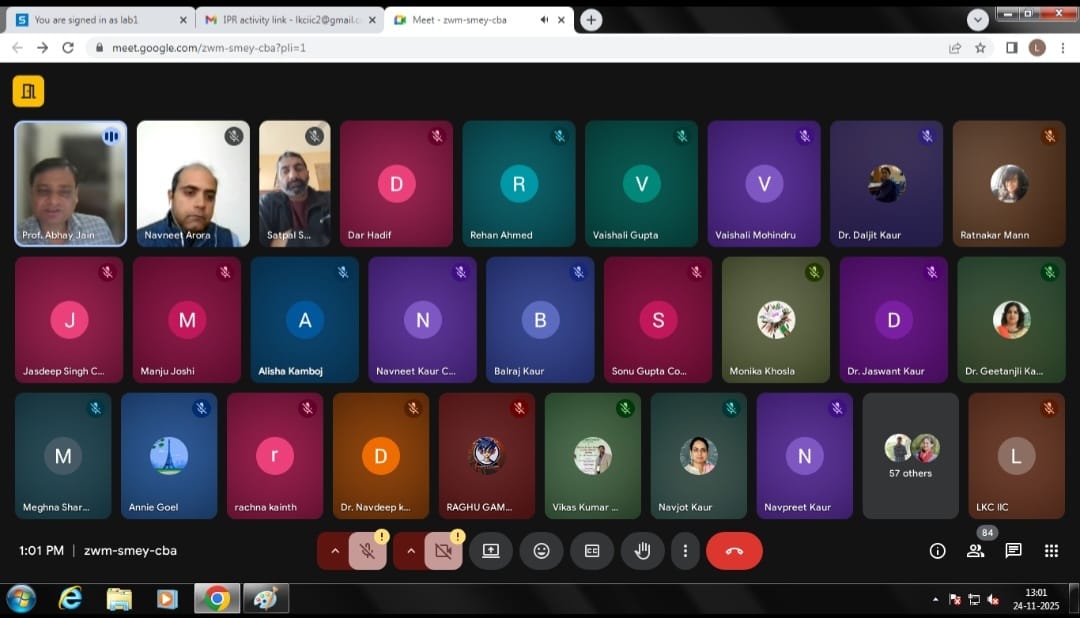Select Prof. Abhay Jain's video tile
1080x618 pixels.
pos(70,183)
